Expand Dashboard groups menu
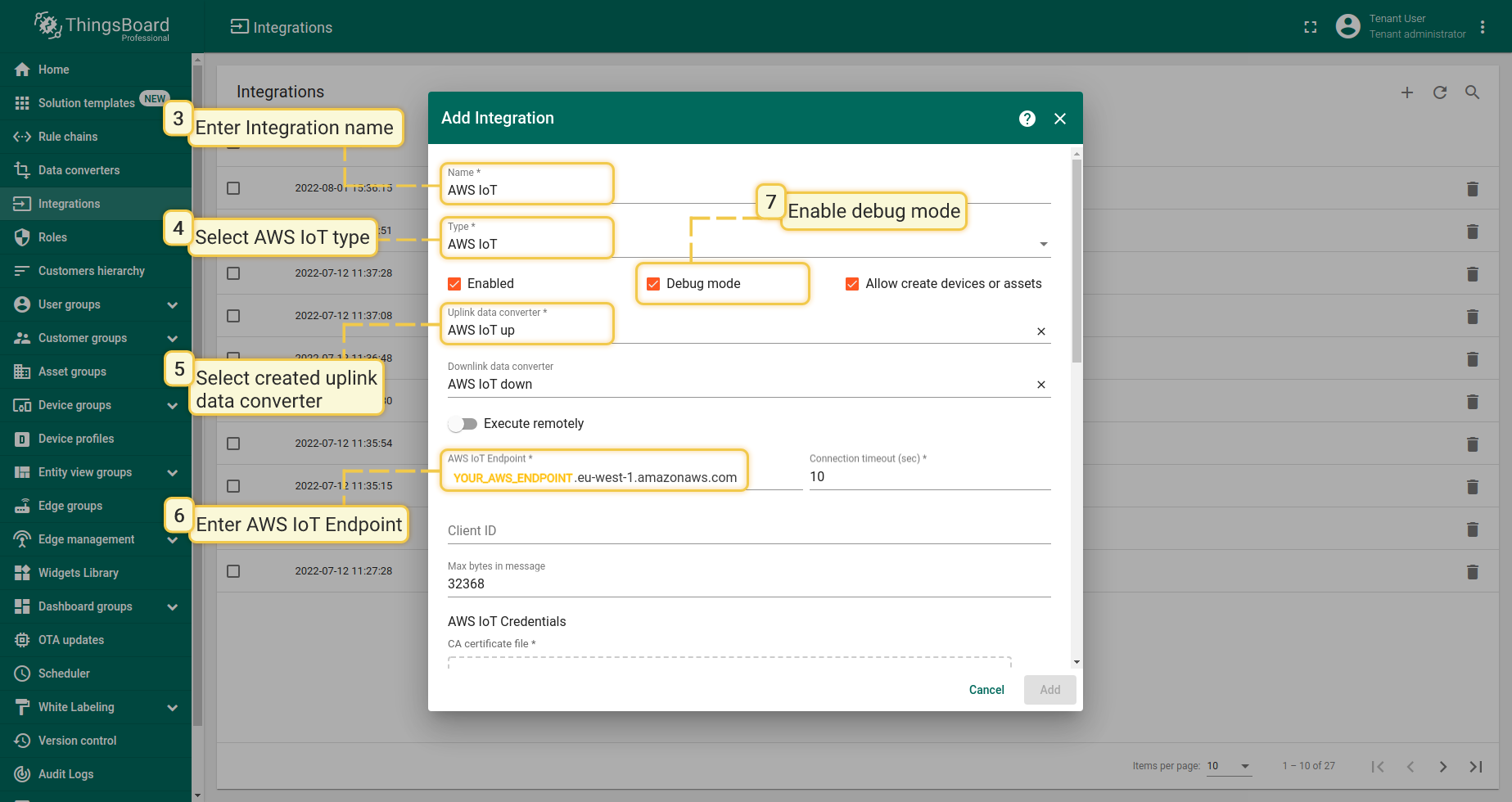1512x802 pixels. [173, 607]
